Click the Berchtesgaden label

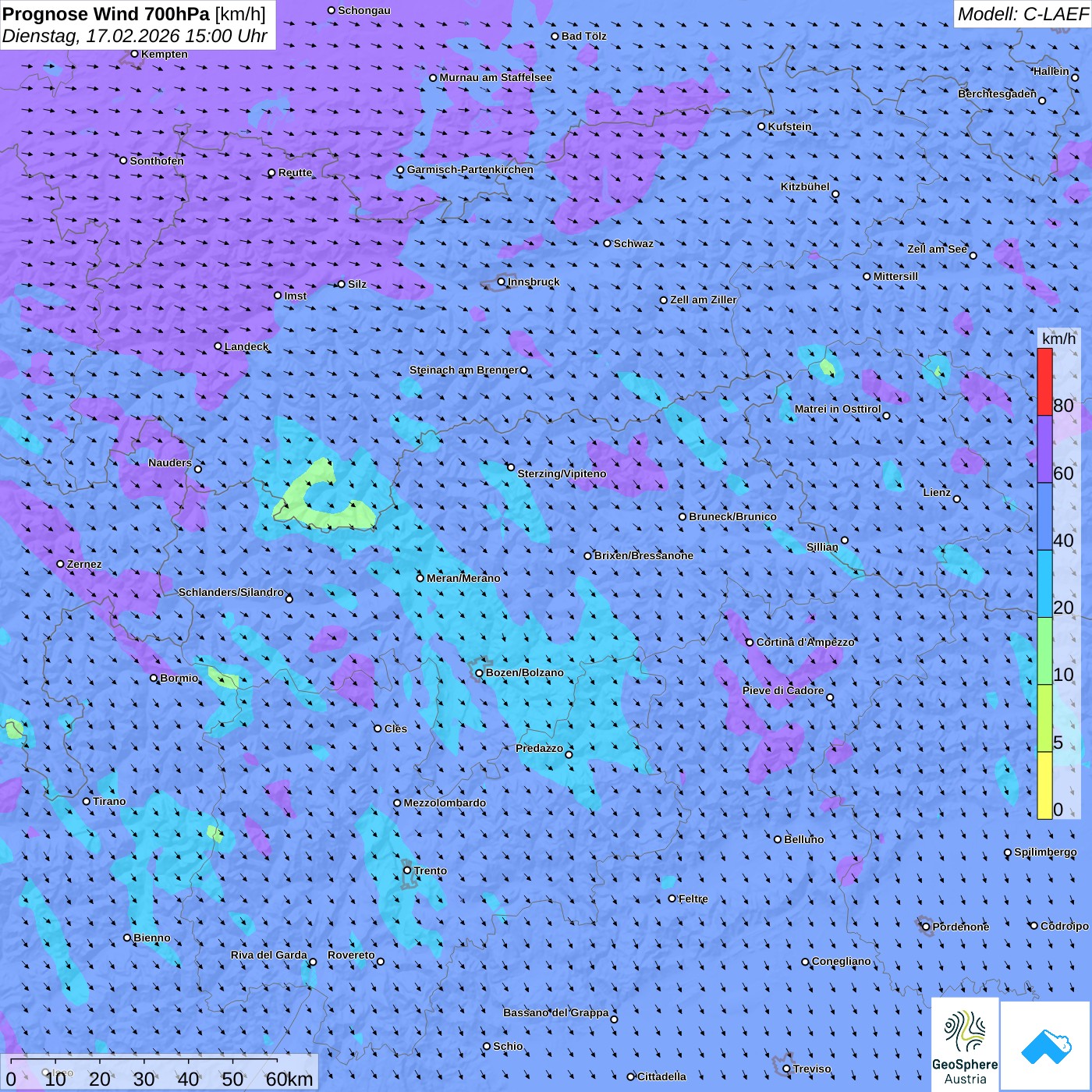[997, 94]
